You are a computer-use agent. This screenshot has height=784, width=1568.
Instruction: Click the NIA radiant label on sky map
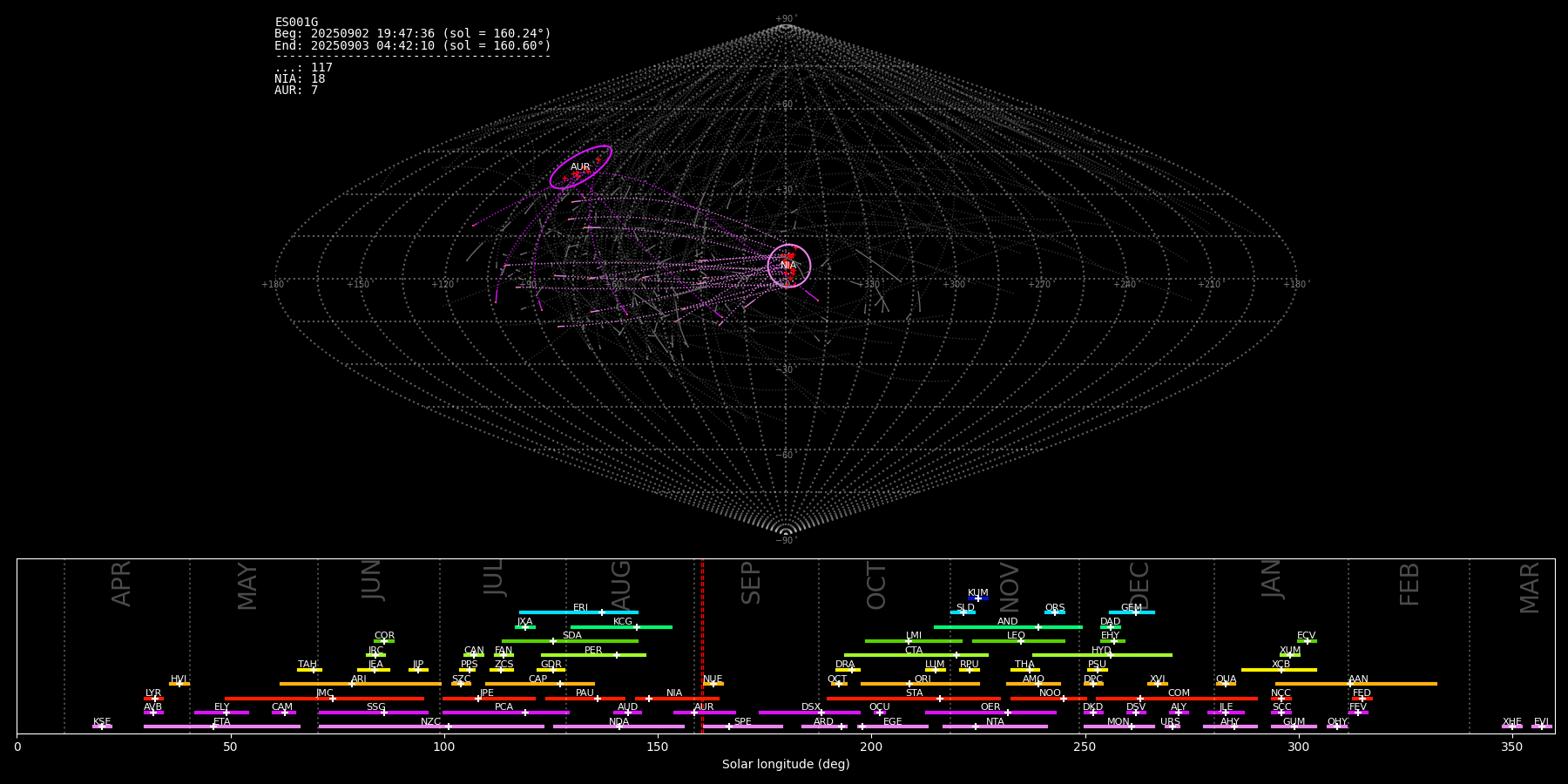788,266
